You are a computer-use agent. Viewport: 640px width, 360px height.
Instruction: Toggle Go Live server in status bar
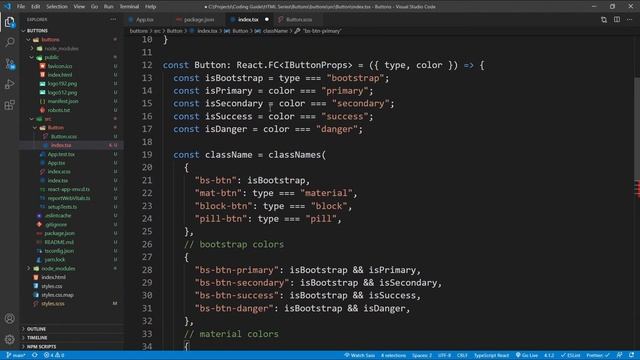tap(527, 355)
